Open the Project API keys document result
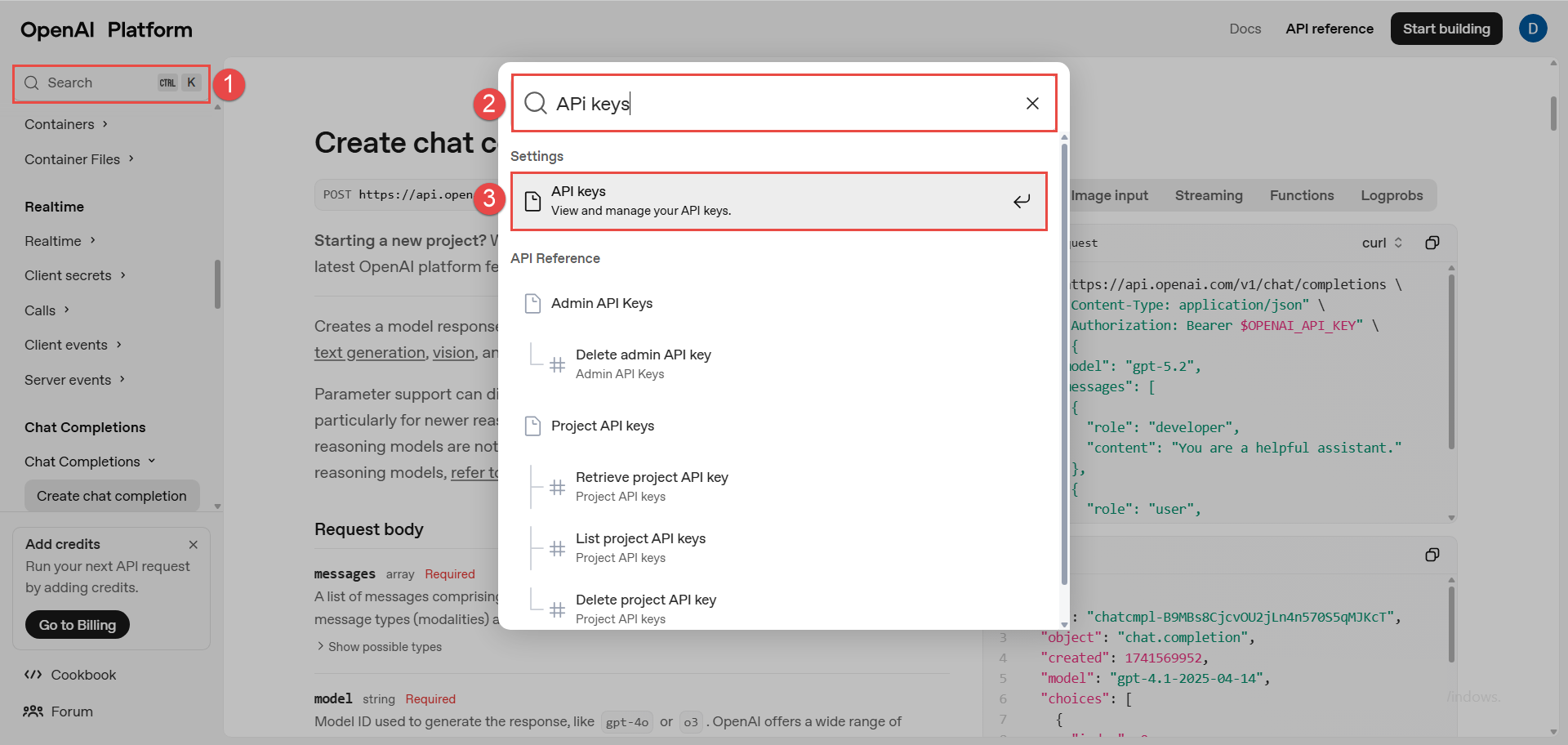Image resolution: width=1568 pixels, height=745 pixels. click(602, 426)
